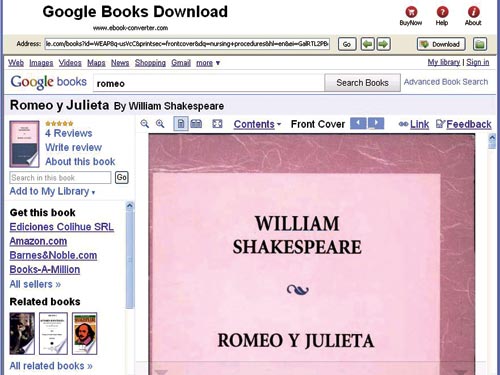500x375 pixels.
Task: Go forward with the green right arrow
Action: tap(383, 44)
